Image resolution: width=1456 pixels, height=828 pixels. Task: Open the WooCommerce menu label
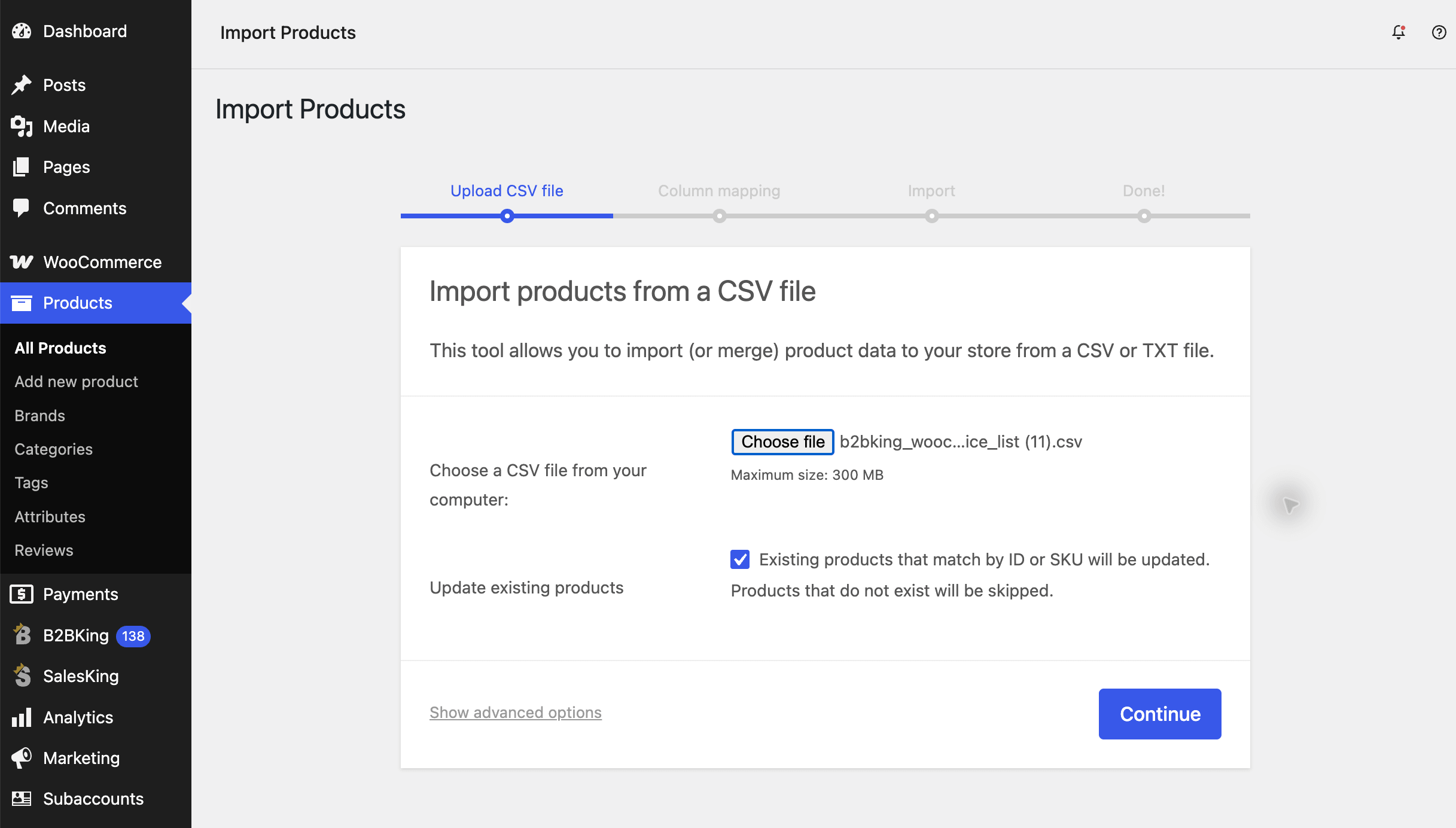tap(102, 262)
